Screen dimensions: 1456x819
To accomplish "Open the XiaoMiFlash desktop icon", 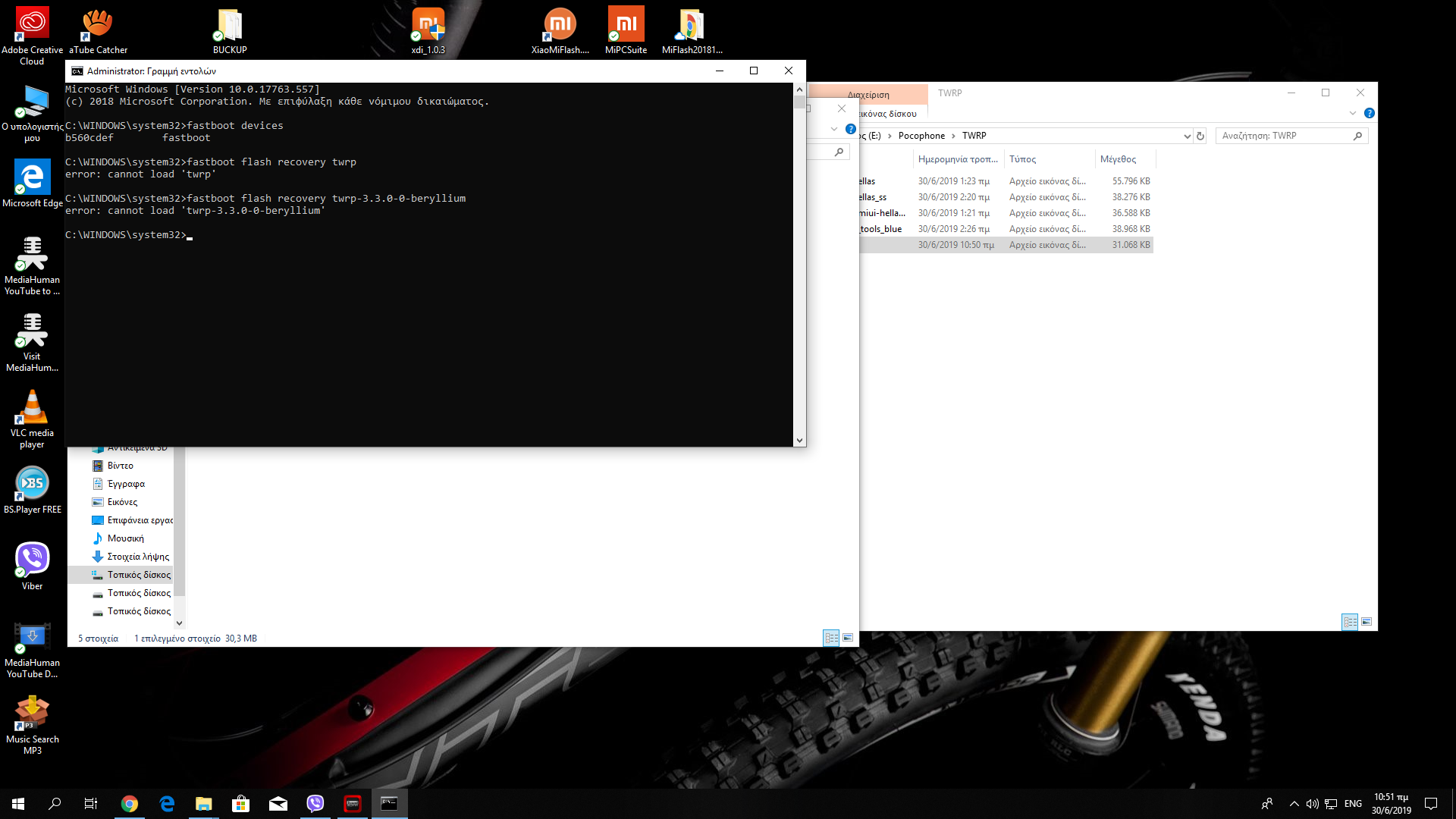I will pyautogui.click(x=560, y=30).
